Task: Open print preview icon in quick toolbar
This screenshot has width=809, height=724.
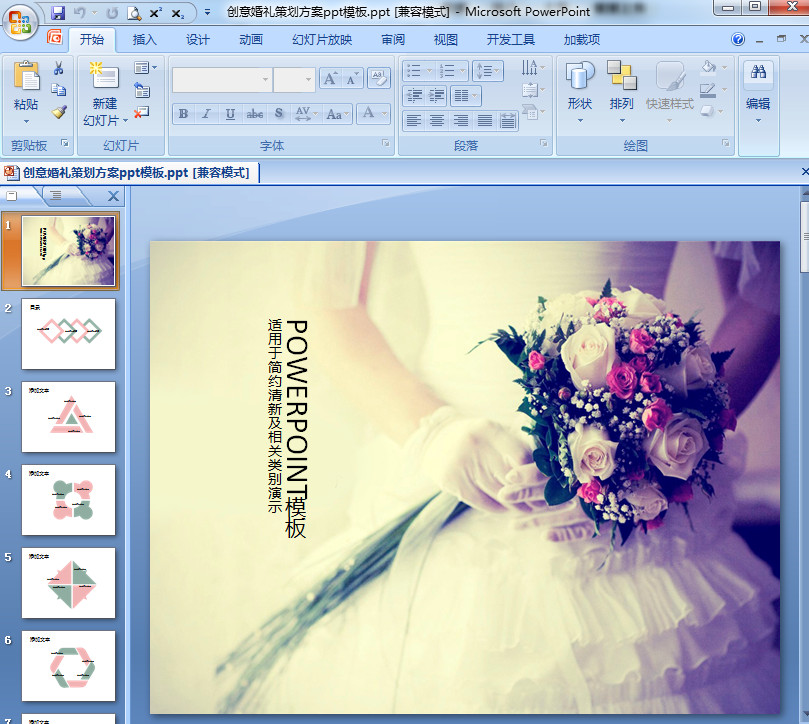Action: tap(134, 13)
